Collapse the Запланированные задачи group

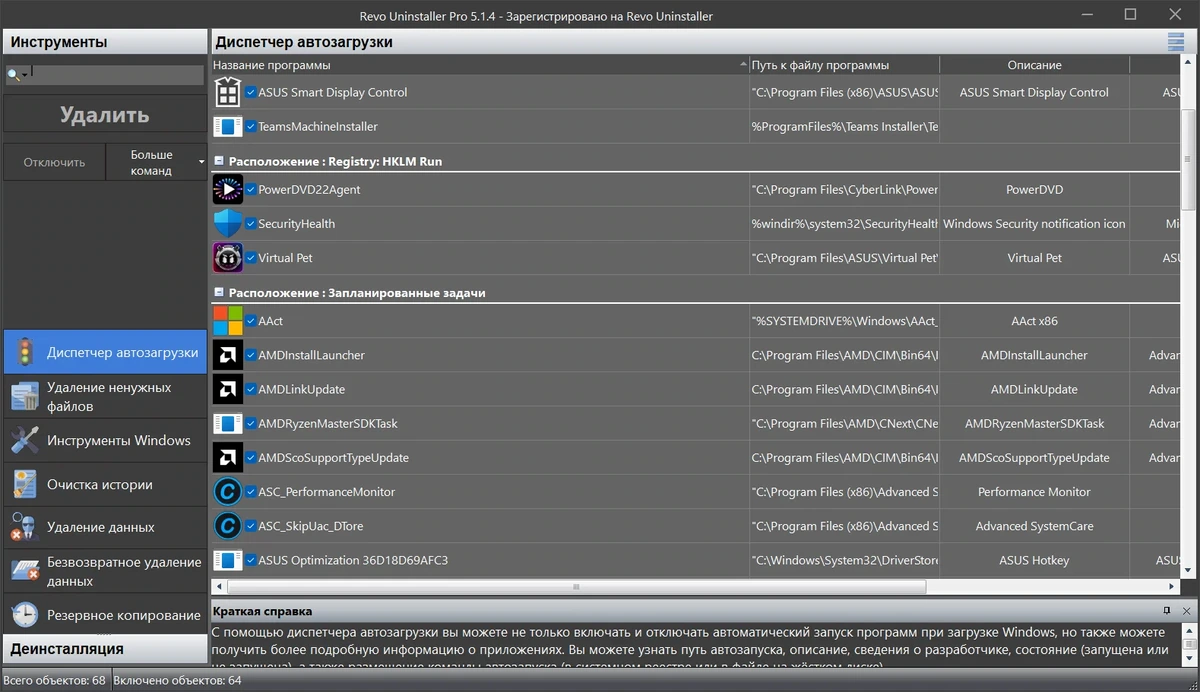(x=218, y=293)
